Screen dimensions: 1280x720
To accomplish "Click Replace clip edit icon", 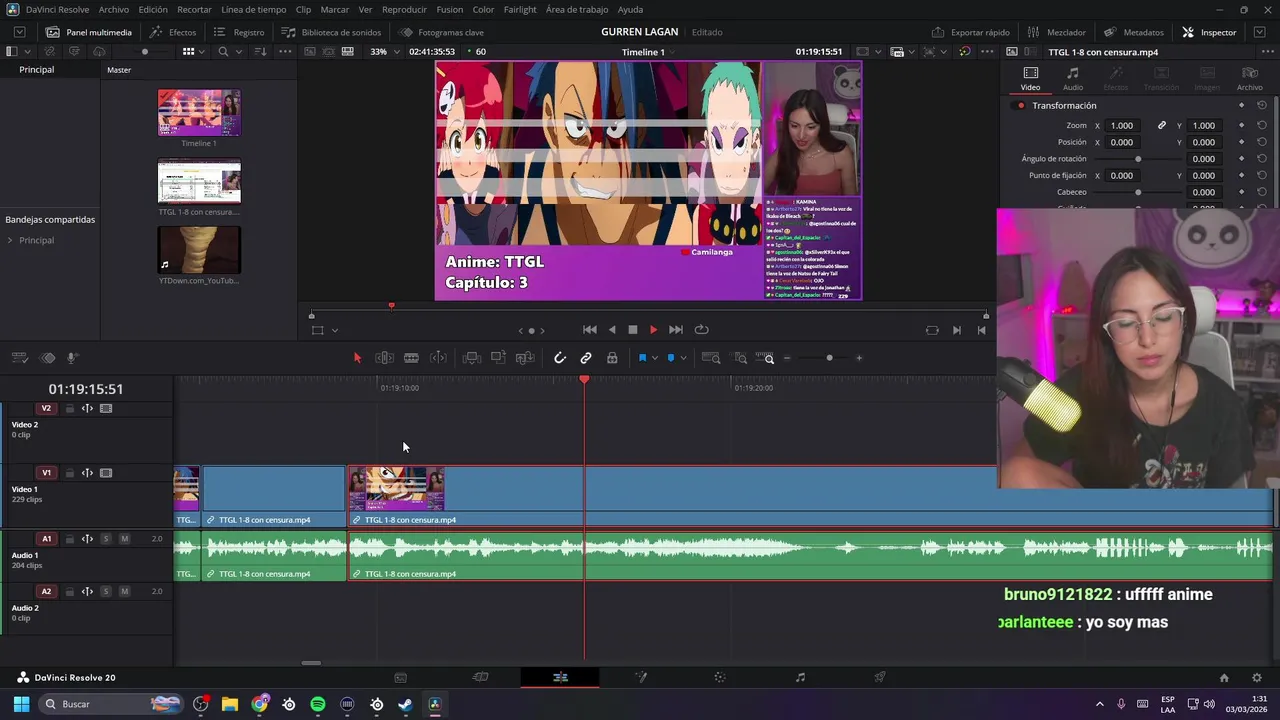I will (525, 358).
